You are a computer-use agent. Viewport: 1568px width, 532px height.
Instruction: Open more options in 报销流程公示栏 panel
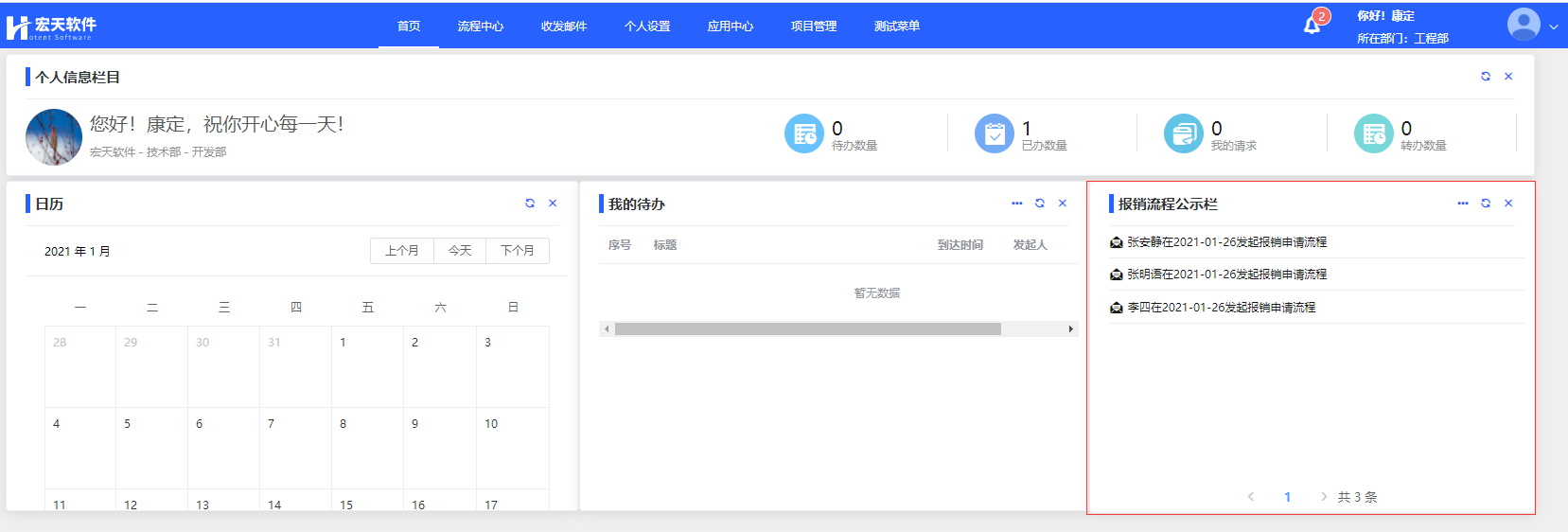(x=1462, y=204)
